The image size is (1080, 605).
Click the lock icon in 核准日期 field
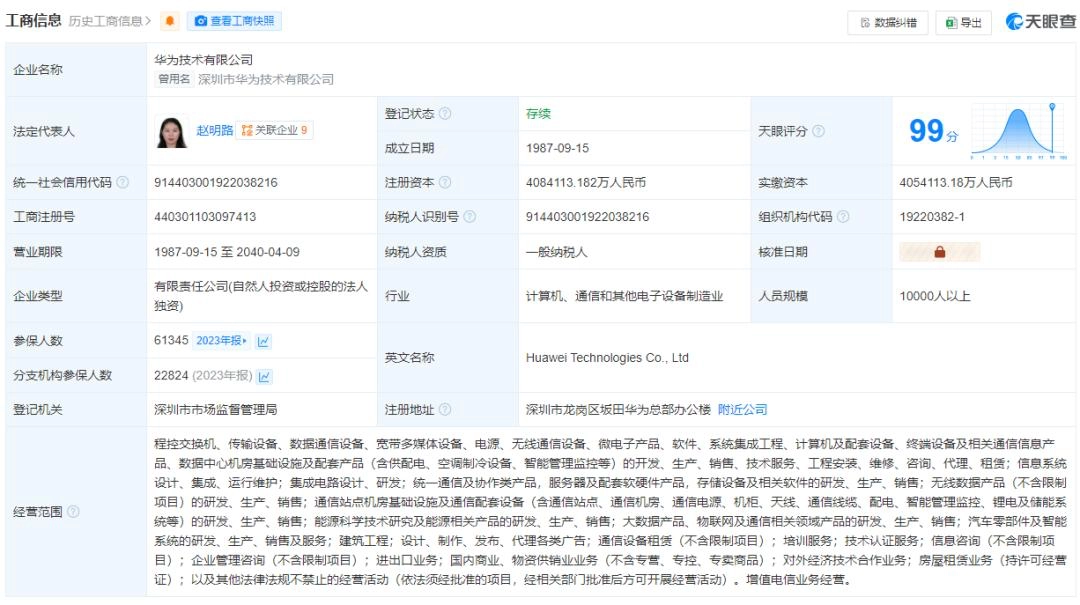[x=937, y=252]
